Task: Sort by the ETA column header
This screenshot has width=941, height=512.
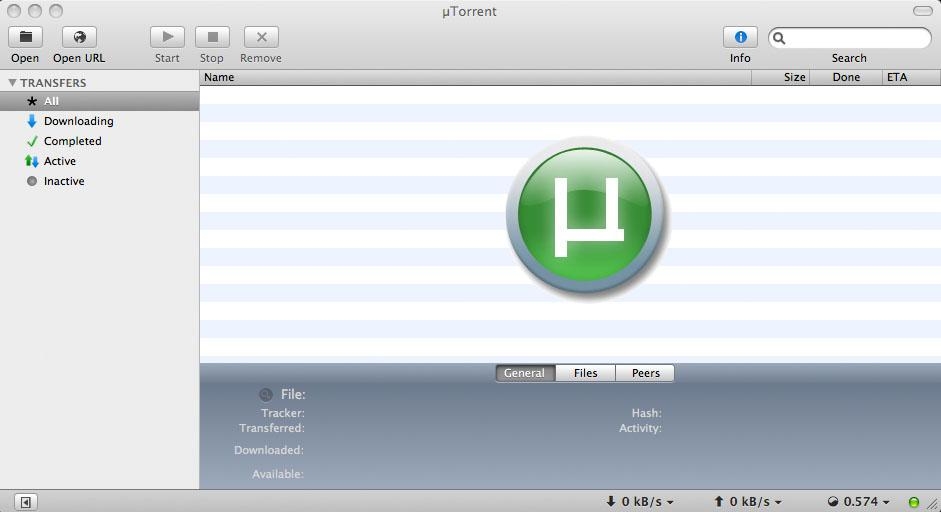Action: point(911,77)
